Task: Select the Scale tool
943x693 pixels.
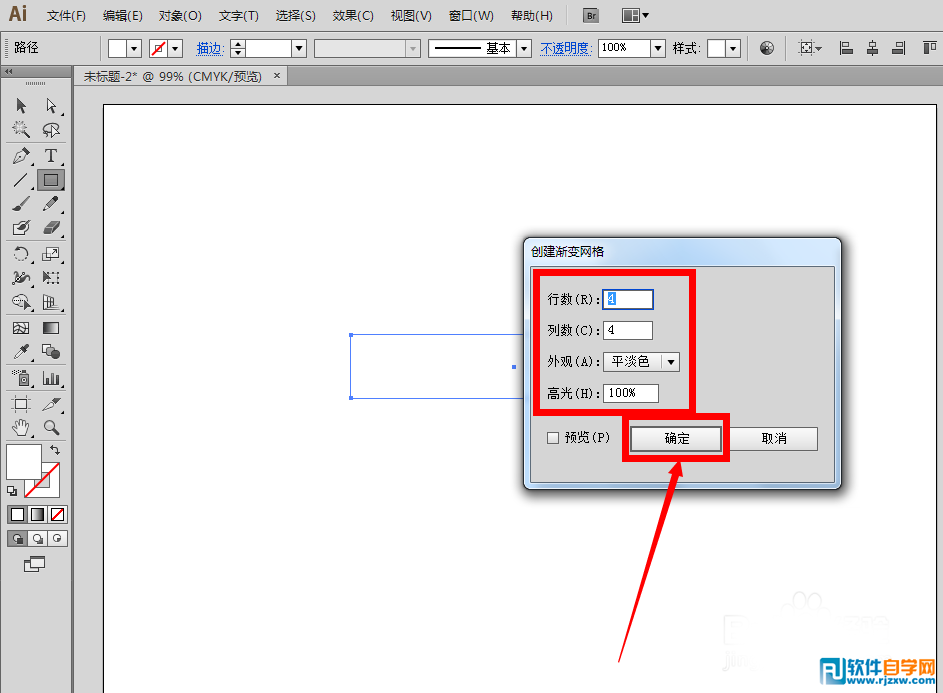Action: 51,254
